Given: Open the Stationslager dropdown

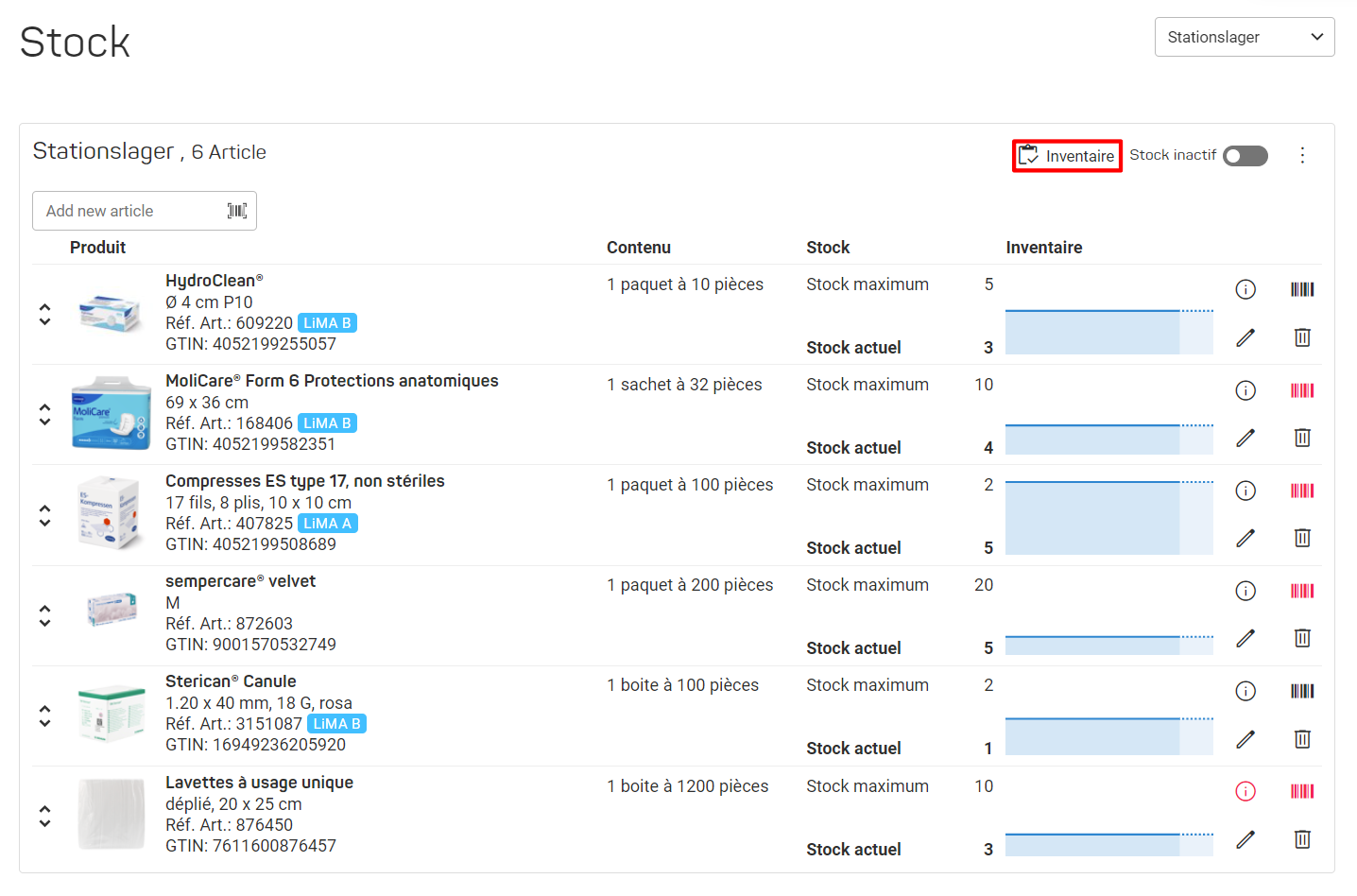Looking at the screenshot, I should click(1245, 37).
